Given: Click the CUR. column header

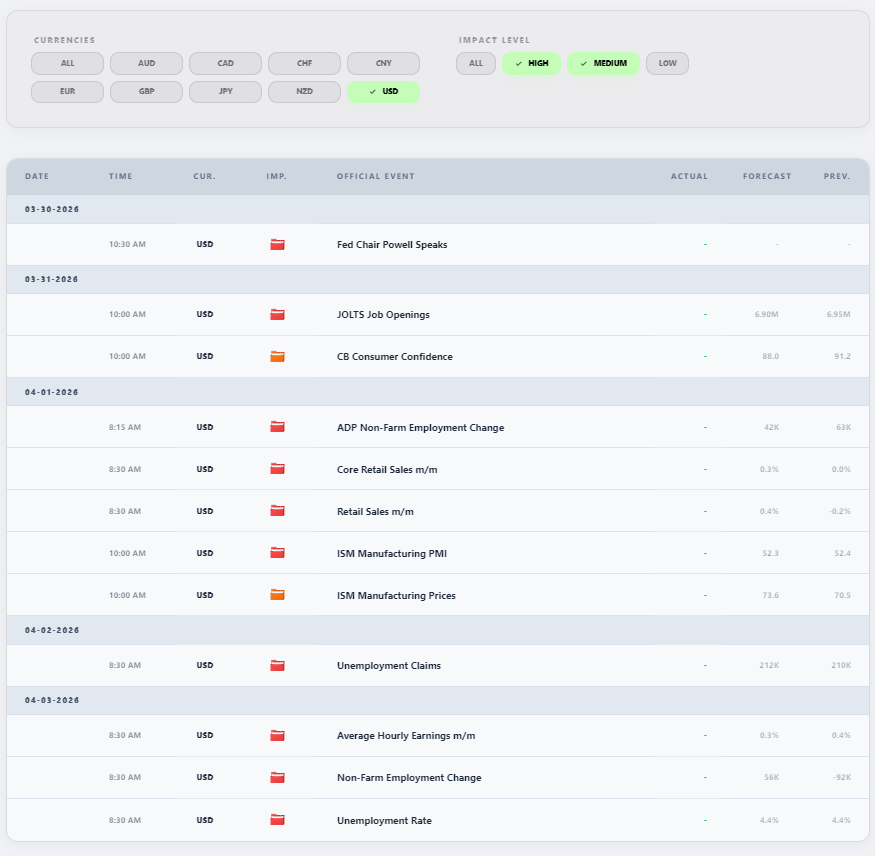Looking at the screenshot, I should click(204, 176).
